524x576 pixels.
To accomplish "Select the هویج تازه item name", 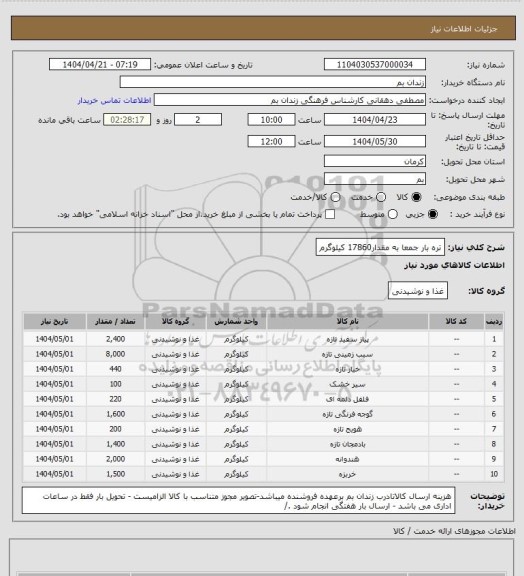I will 347,429.
